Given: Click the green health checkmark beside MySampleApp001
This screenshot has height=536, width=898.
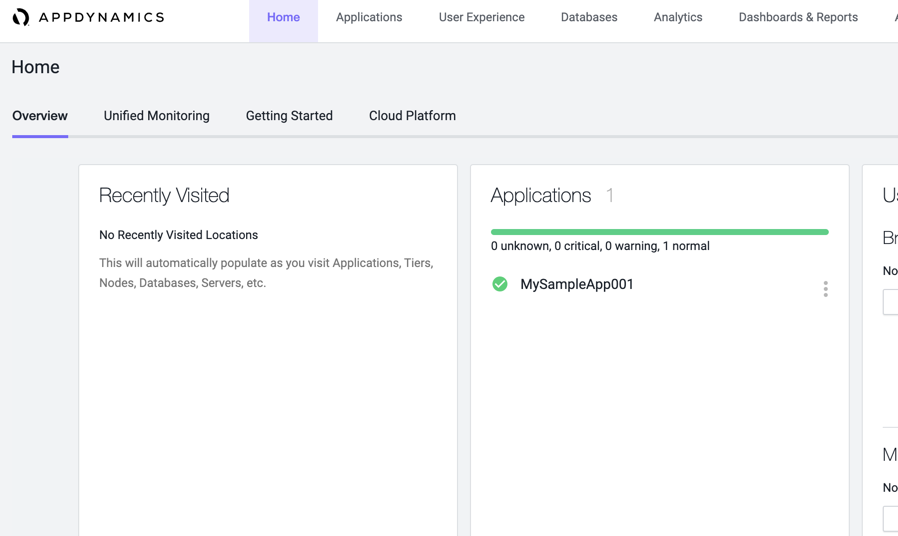Looking at the screenshot, I should pyautogui.click(x=500, y=284).
